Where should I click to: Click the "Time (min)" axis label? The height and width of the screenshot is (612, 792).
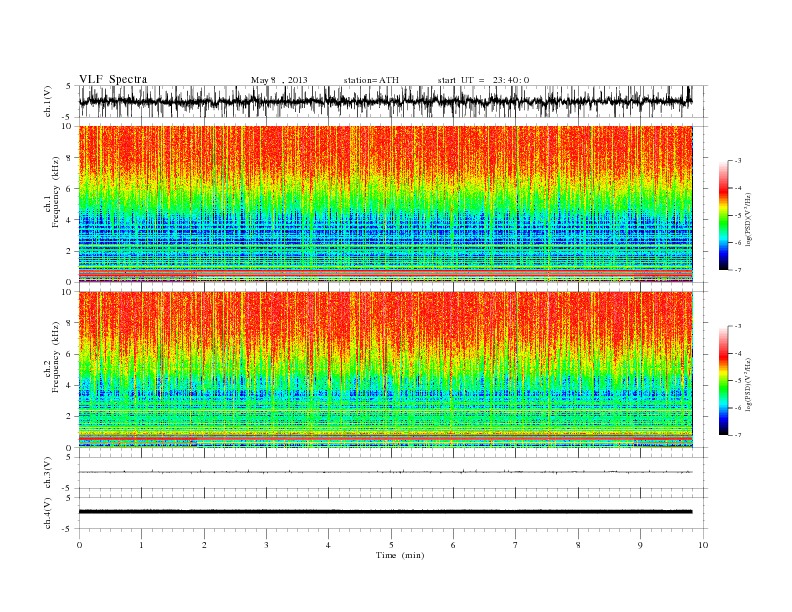(x=400, y=555)
